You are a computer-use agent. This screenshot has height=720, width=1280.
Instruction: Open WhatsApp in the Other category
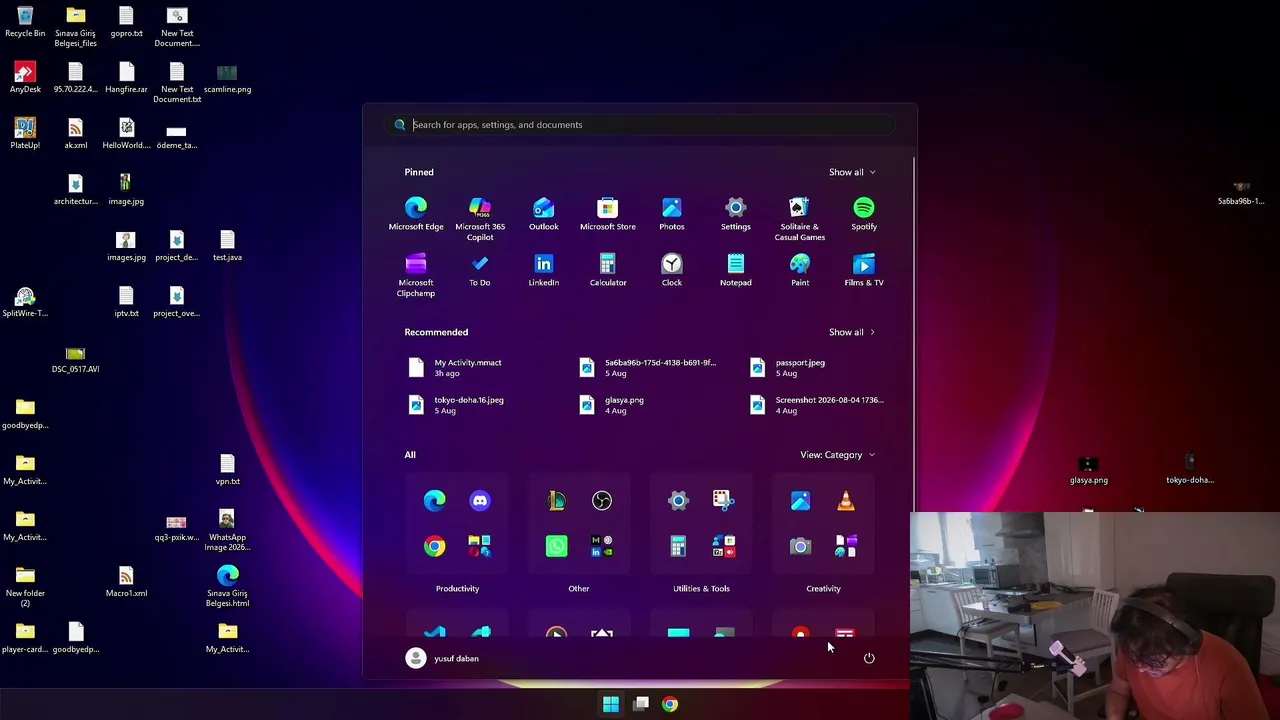pyautogui.click(x=556, y=546)
